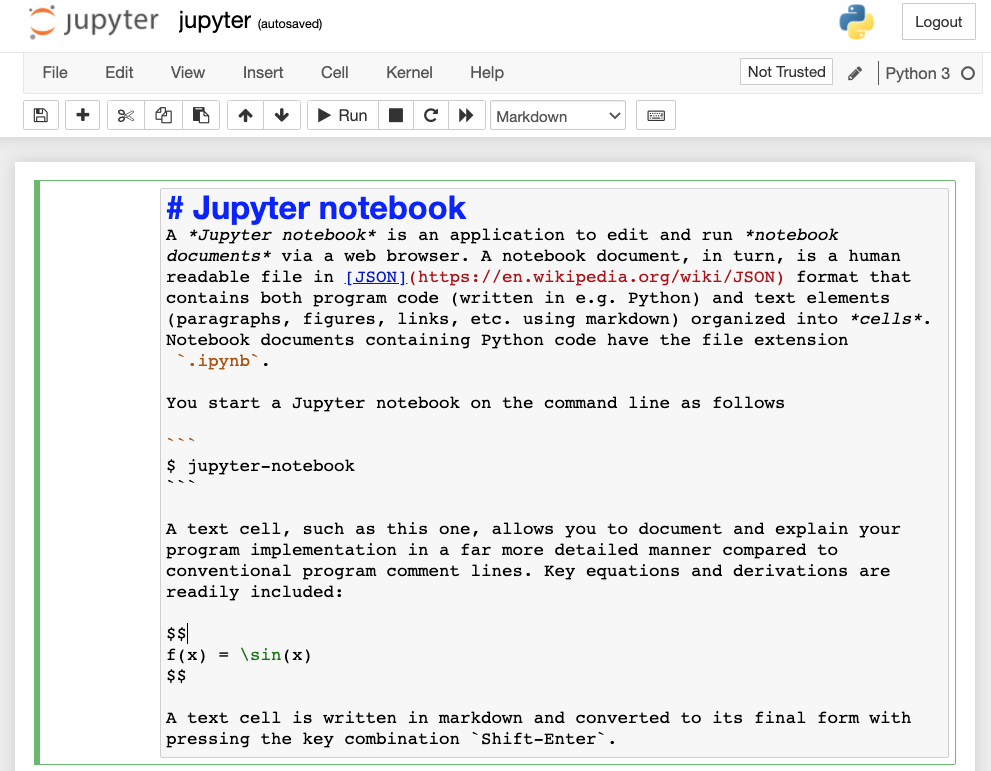
Task: Cut selected cells with scissors icon
Action: click(126, 115)
